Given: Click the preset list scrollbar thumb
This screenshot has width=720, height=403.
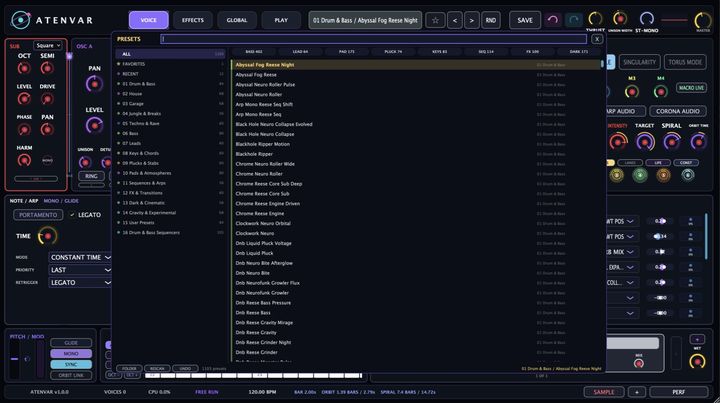Looking at the screenshot, I should pos(602,64).
